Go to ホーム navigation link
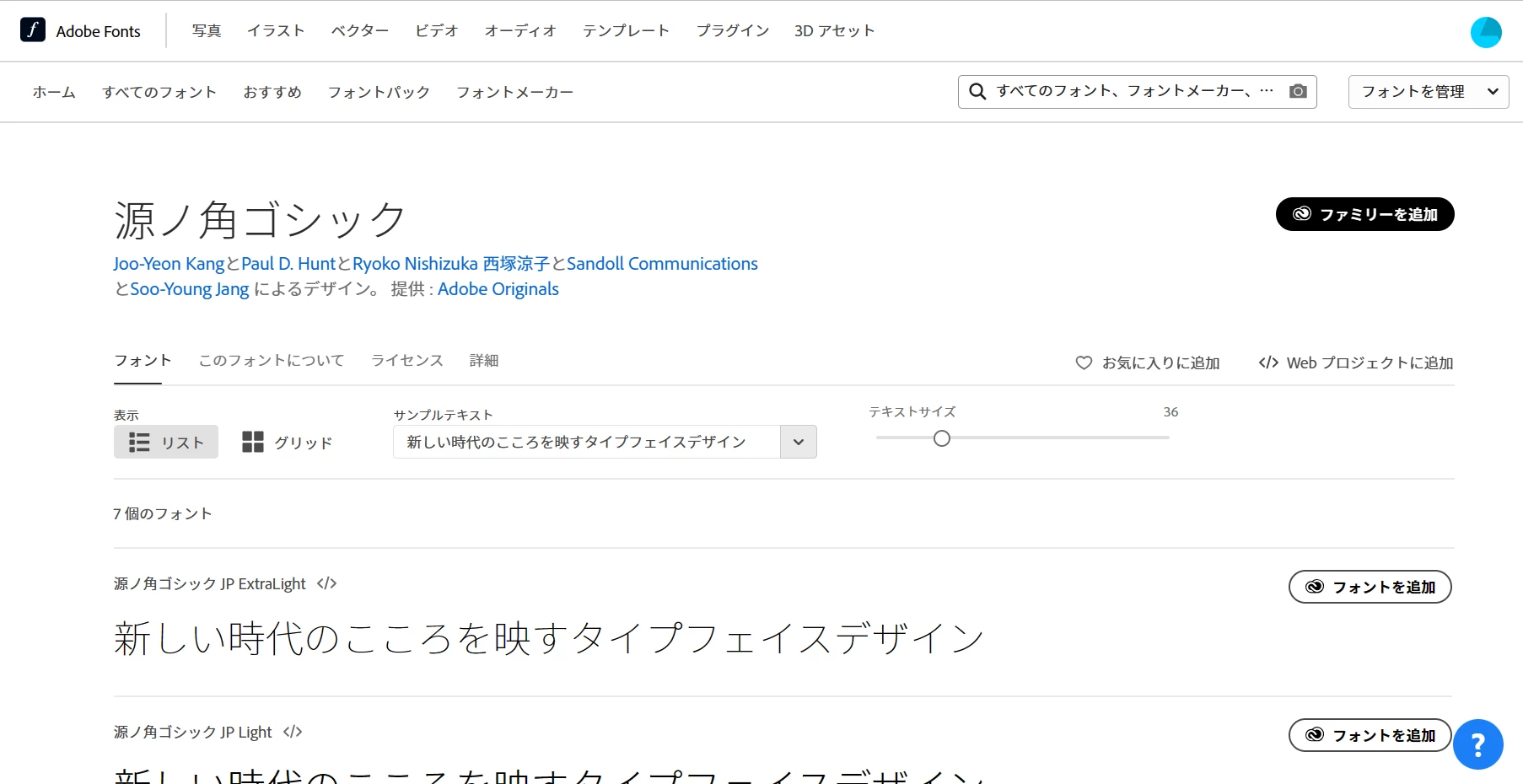The image size is (1523, 784). pos(54,92)
